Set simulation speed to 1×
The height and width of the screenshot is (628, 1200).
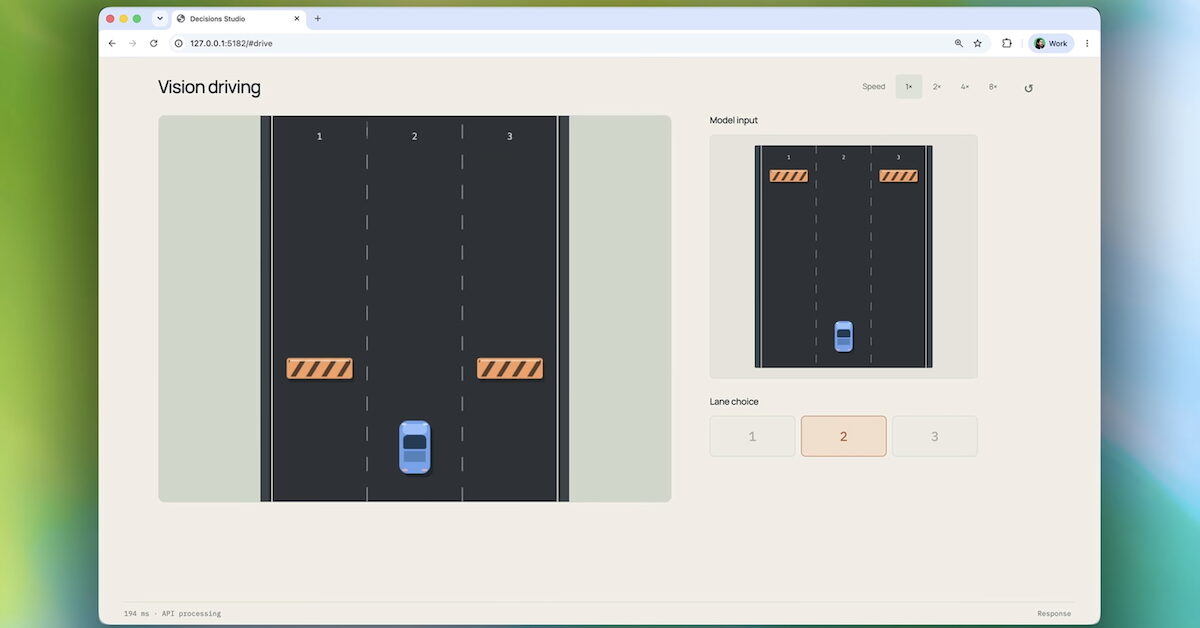909,87
